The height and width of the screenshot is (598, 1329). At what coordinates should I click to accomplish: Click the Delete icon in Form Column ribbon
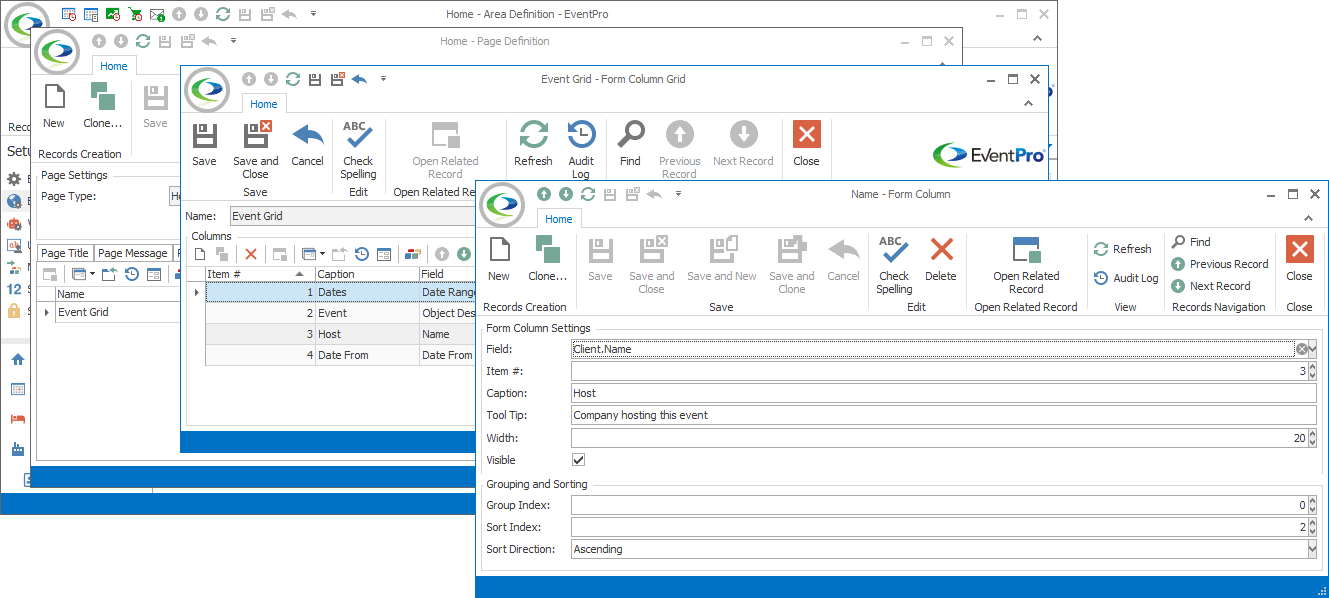[x=940, y=259]
